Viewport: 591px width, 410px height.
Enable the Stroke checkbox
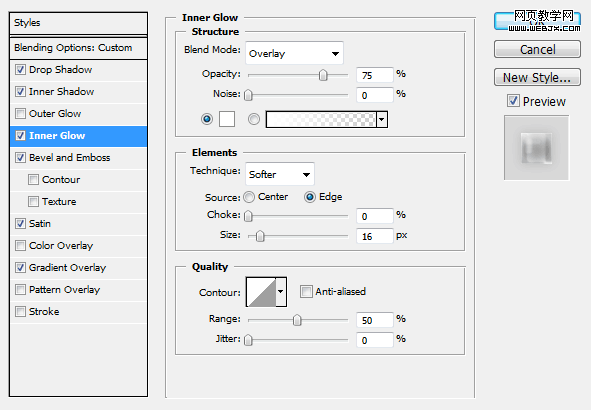pyautogui.click(x=20, y=312)
